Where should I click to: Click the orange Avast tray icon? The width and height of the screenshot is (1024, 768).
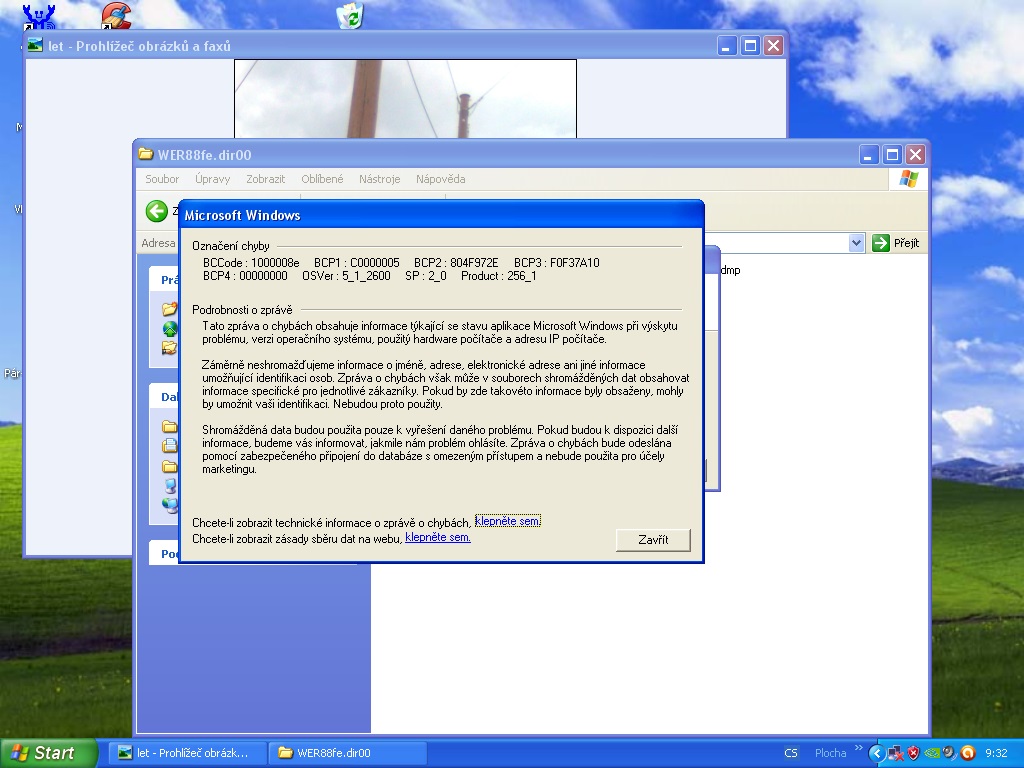(x=968, y=753)
